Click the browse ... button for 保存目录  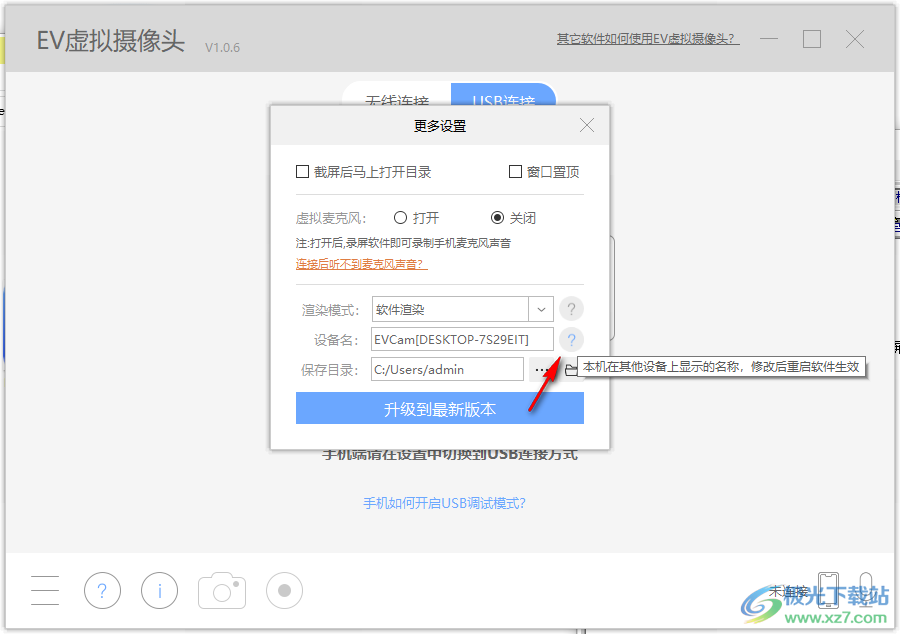(x=541, y=369)
